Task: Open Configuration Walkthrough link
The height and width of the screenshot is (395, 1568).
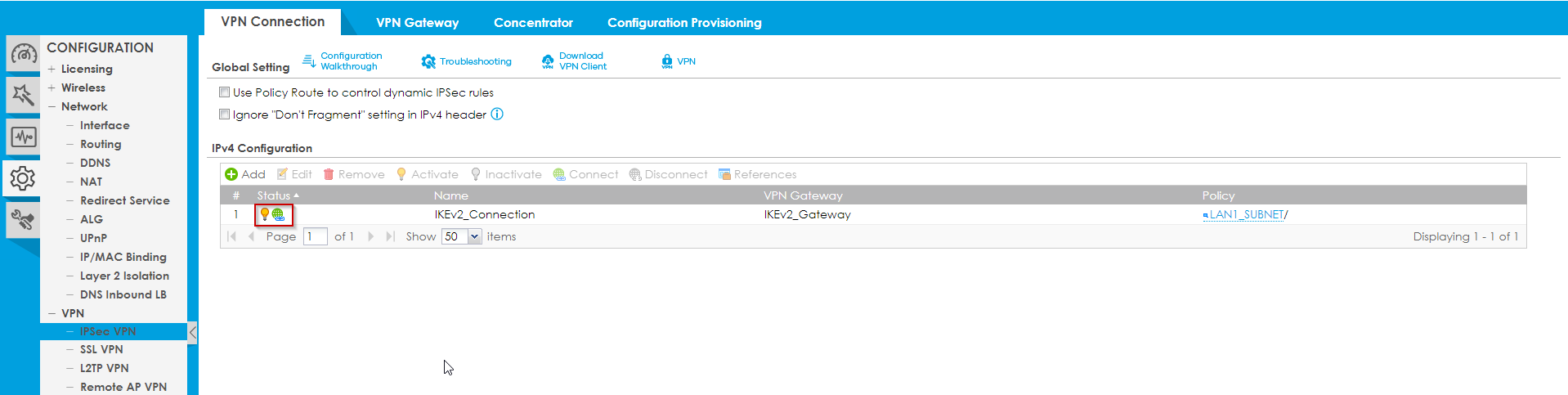Action: click(350, 61)
